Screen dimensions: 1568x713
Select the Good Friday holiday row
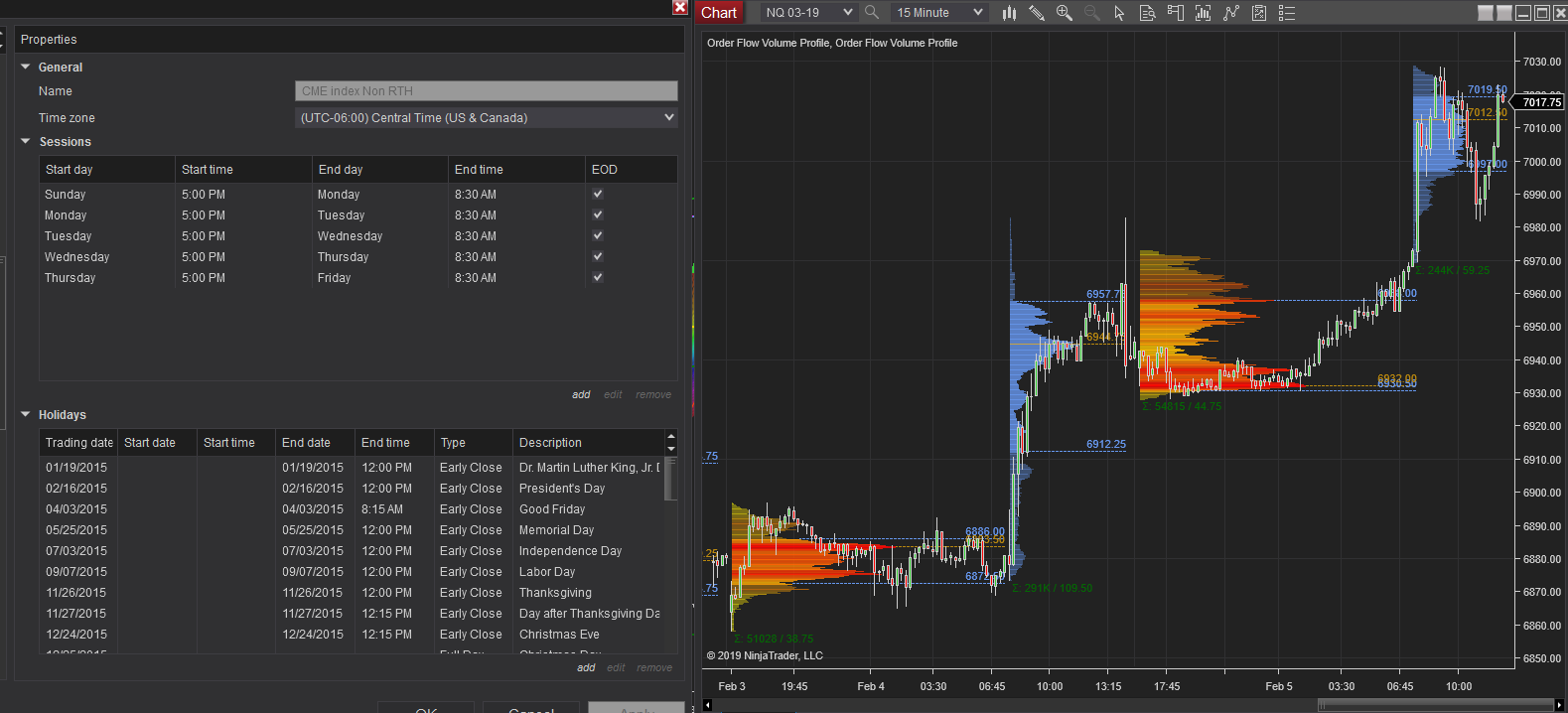tap(352, 509)
